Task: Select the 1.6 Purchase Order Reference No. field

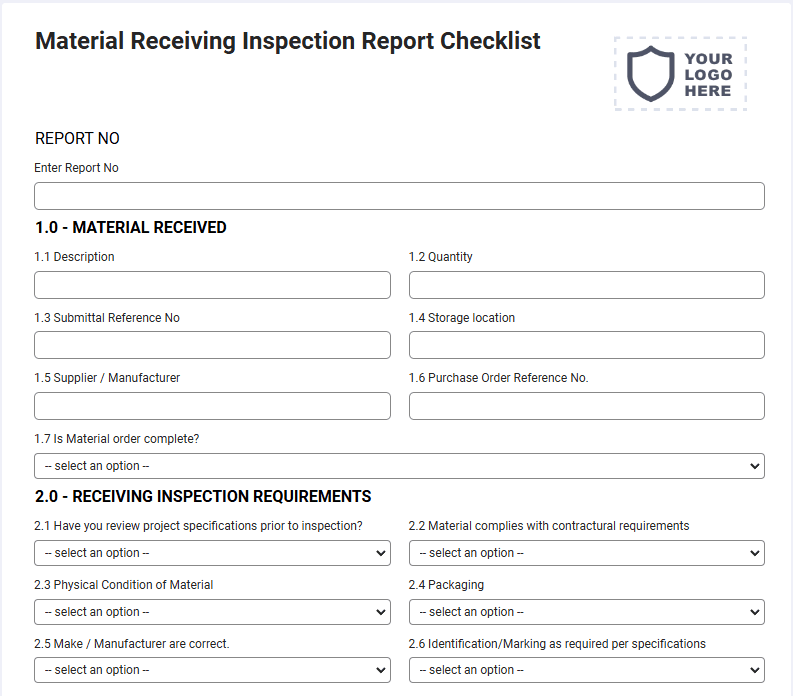Action: click(x=587, y=406)
